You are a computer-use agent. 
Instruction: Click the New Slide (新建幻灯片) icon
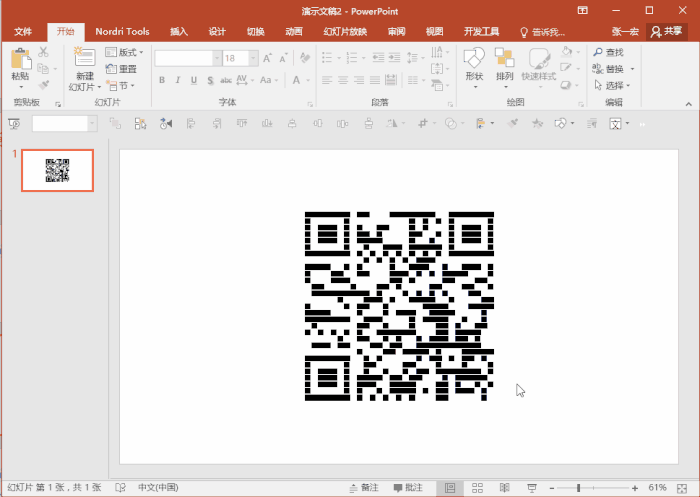(x=84, y=58)
